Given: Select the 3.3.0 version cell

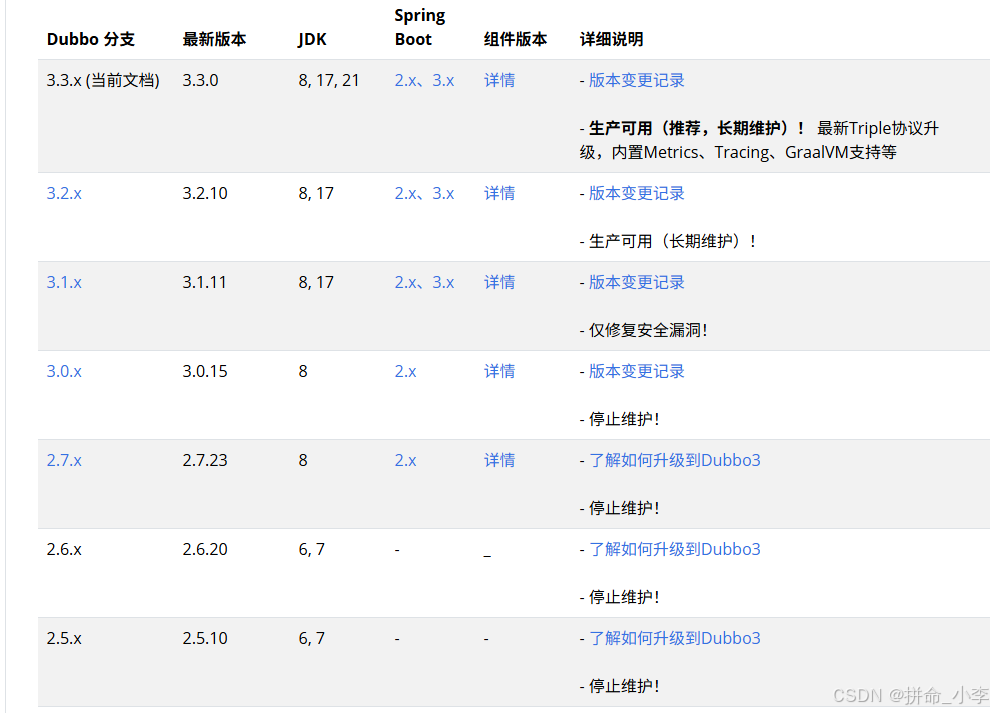Looking at the screenshot, I should tap(200, 80).
